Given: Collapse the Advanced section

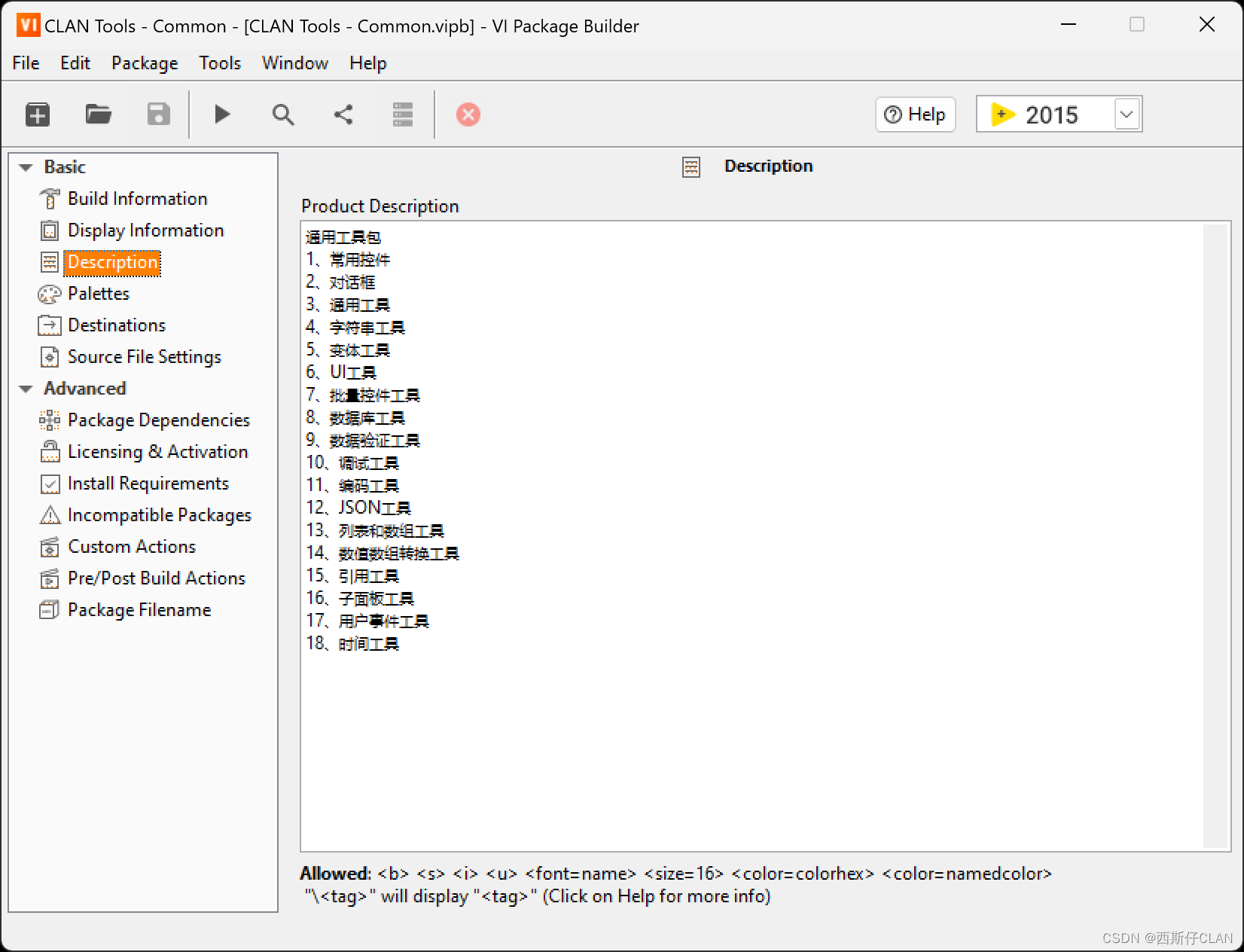Looking at the screenshot, I should click(25, 389).
